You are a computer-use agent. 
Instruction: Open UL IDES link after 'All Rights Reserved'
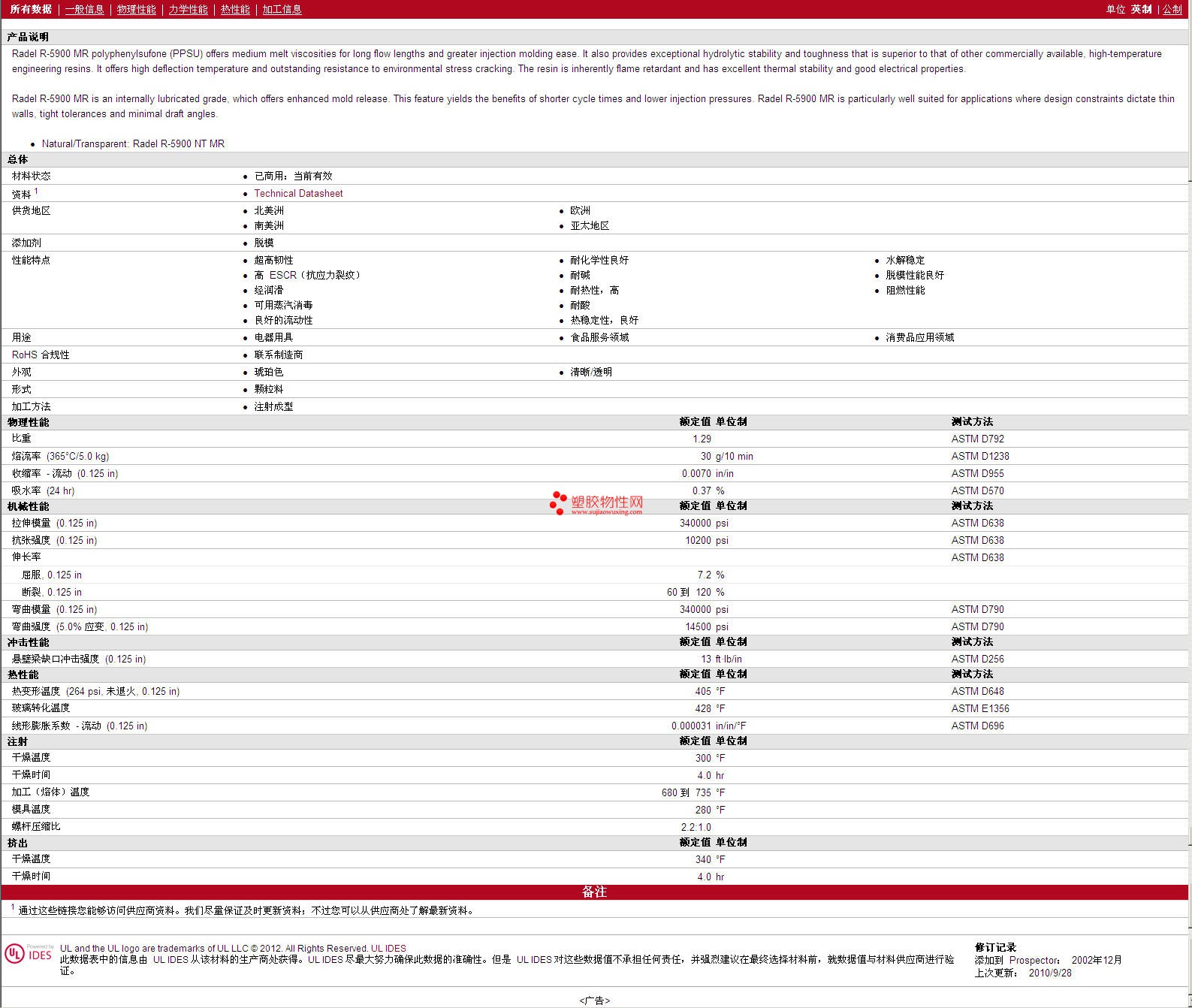coord(388,948)
